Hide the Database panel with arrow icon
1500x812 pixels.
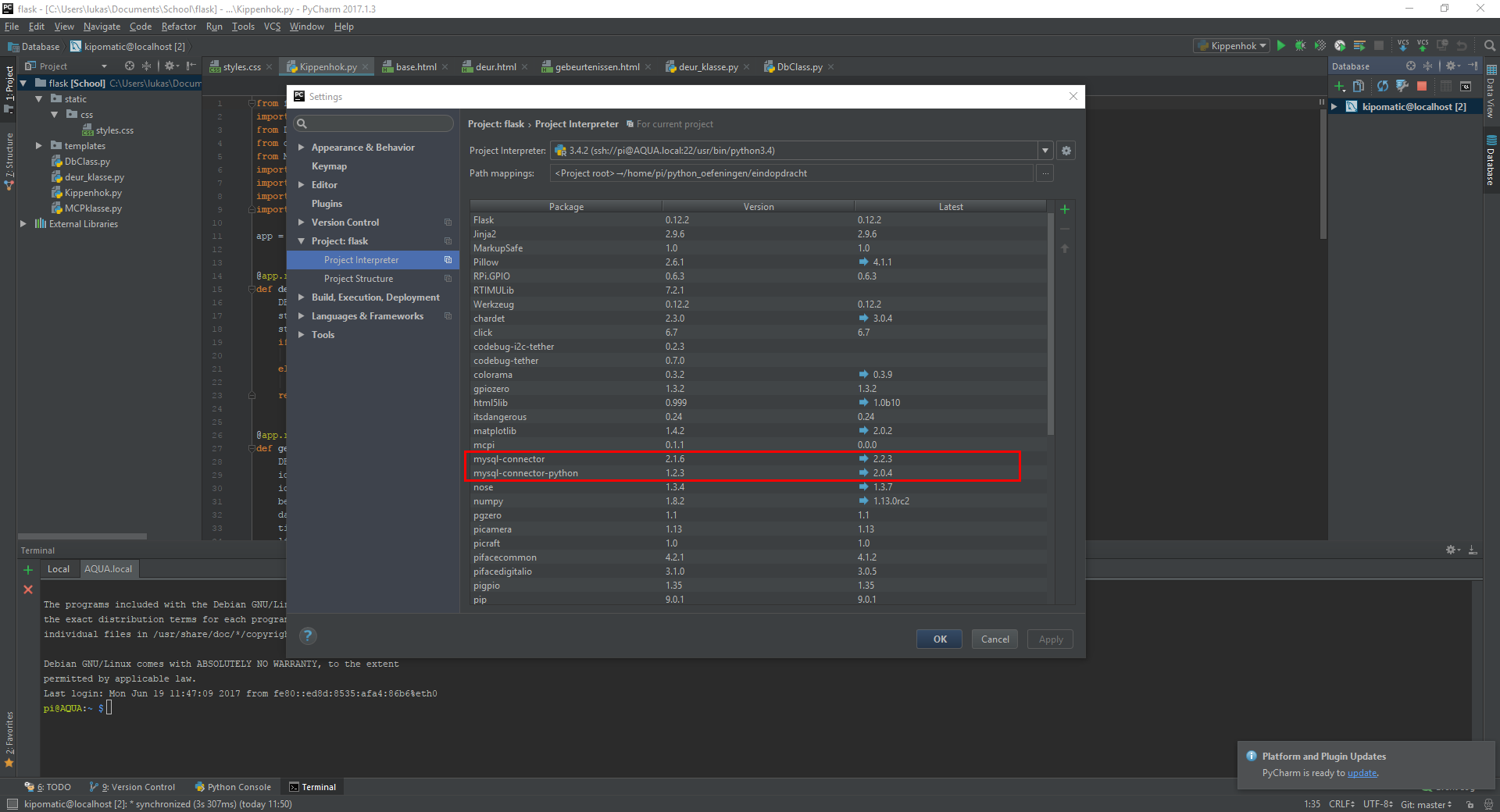tap(1473, 66)
